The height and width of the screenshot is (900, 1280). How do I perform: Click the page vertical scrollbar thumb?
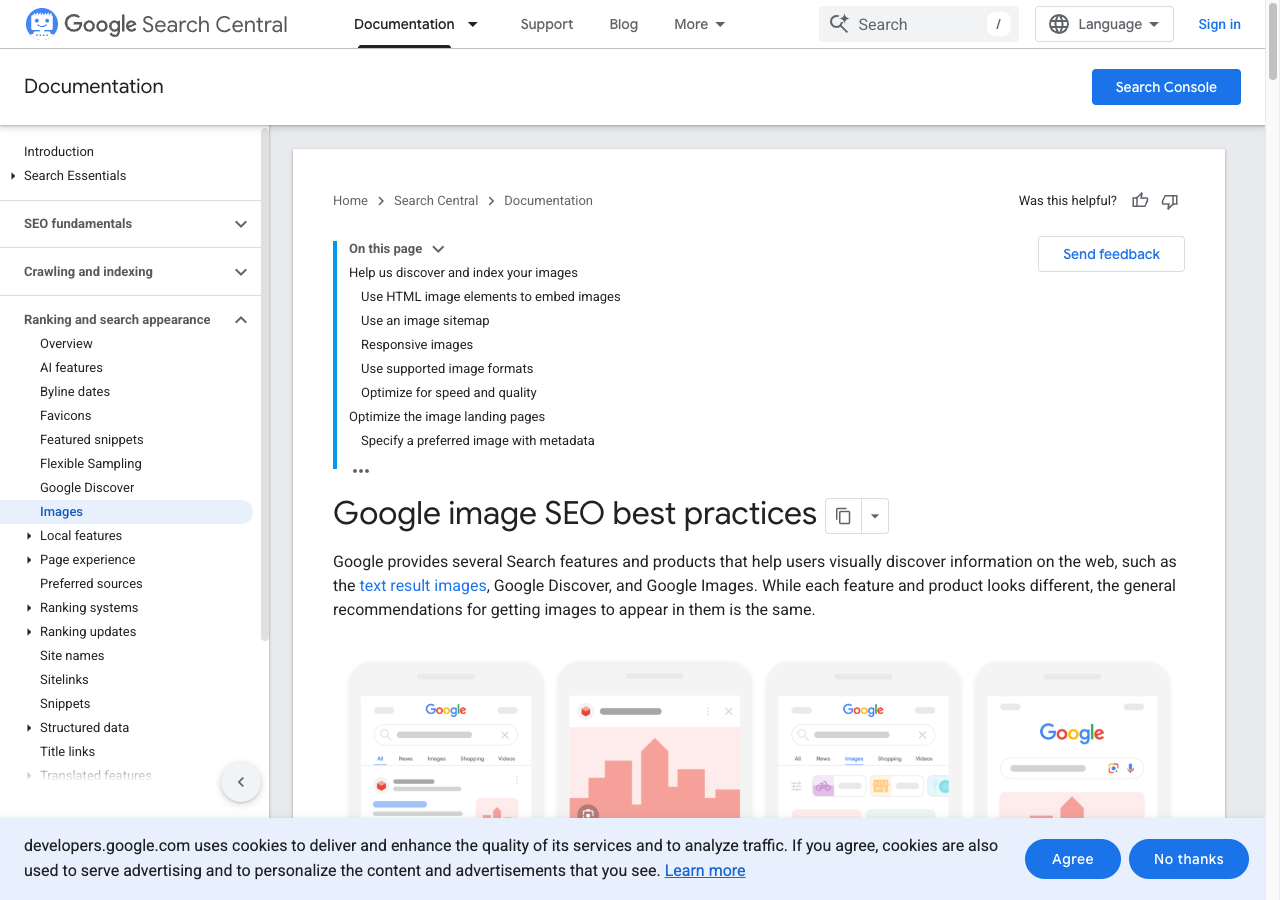point(1273,41)
